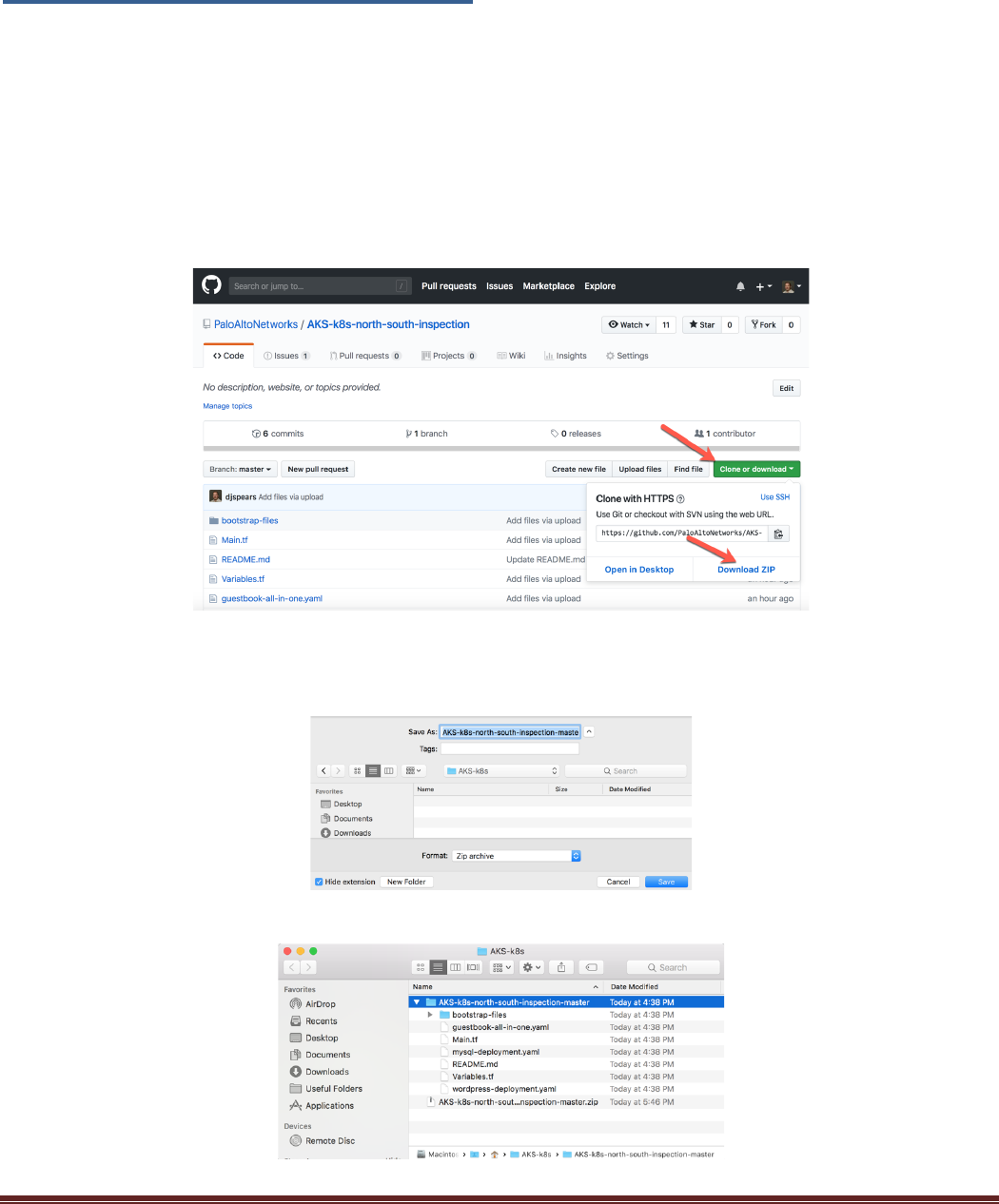Open the user avatar menu on GitHub
The image size is (999, 1204).
(792, 286)
